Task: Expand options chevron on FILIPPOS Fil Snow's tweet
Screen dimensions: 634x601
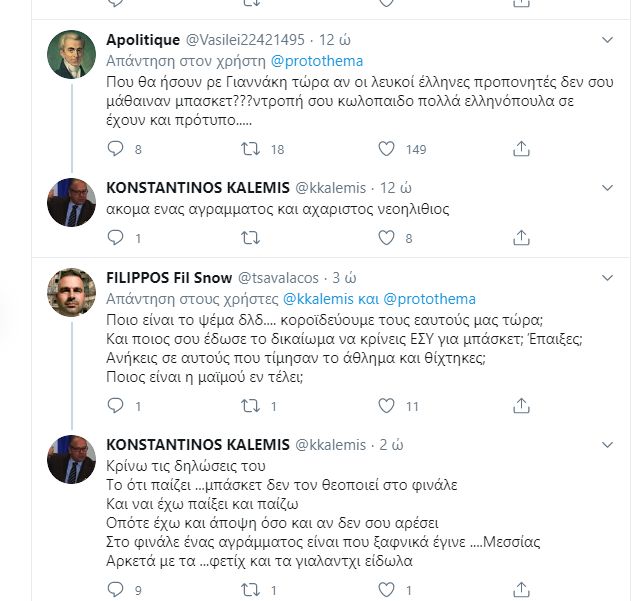Action: [x=607, y=276]
